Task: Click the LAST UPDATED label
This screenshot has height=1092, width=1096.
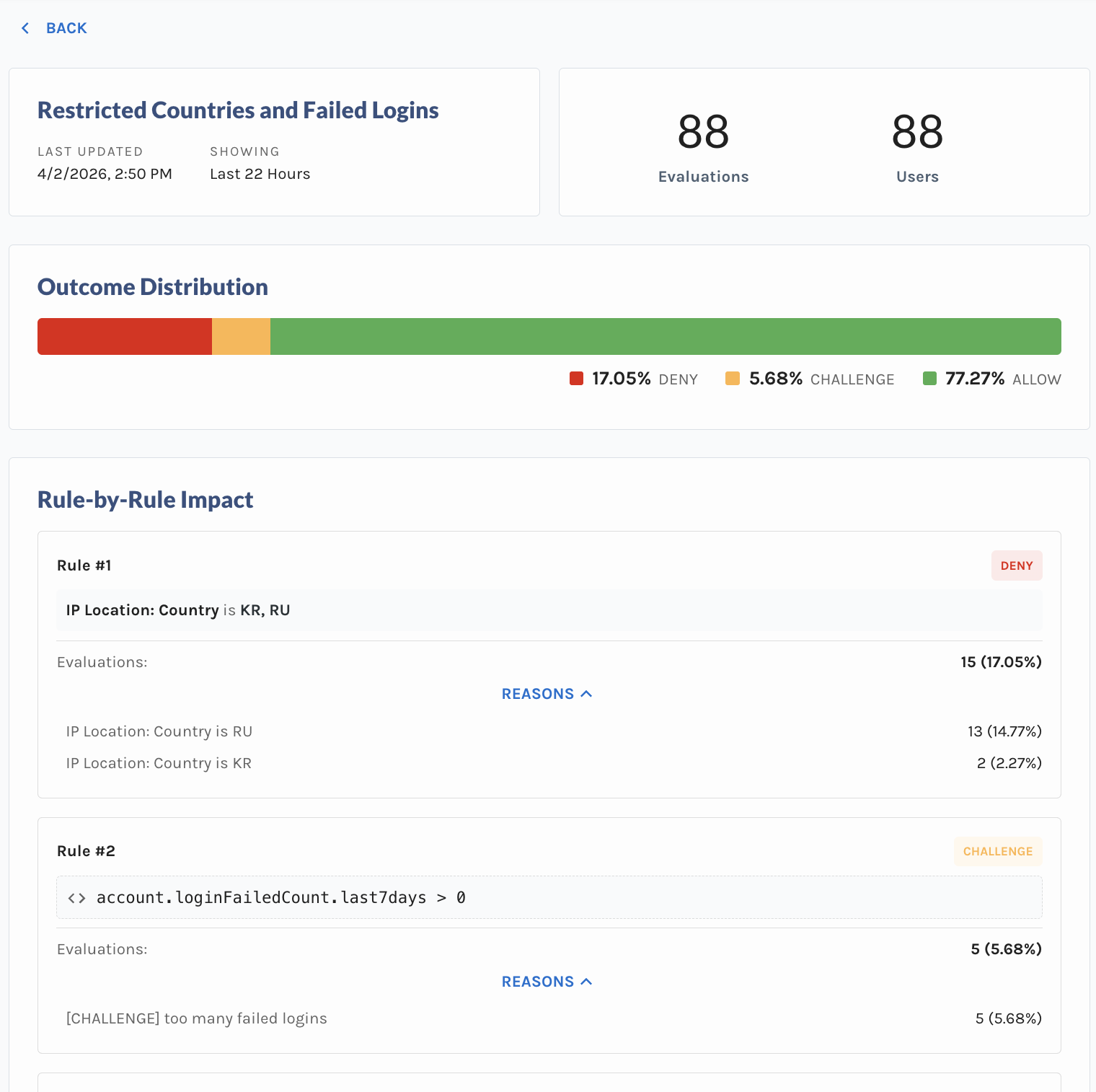Action: 90,151
